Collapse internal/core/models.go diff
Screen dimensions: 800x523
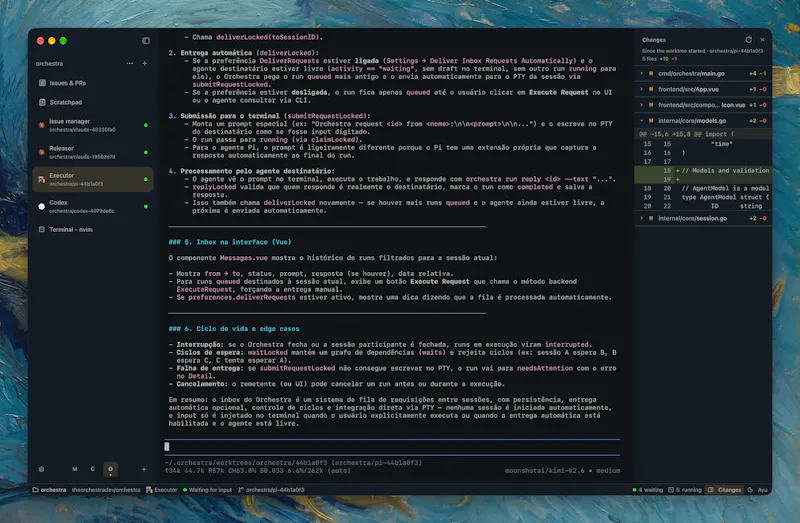point(642,121)
